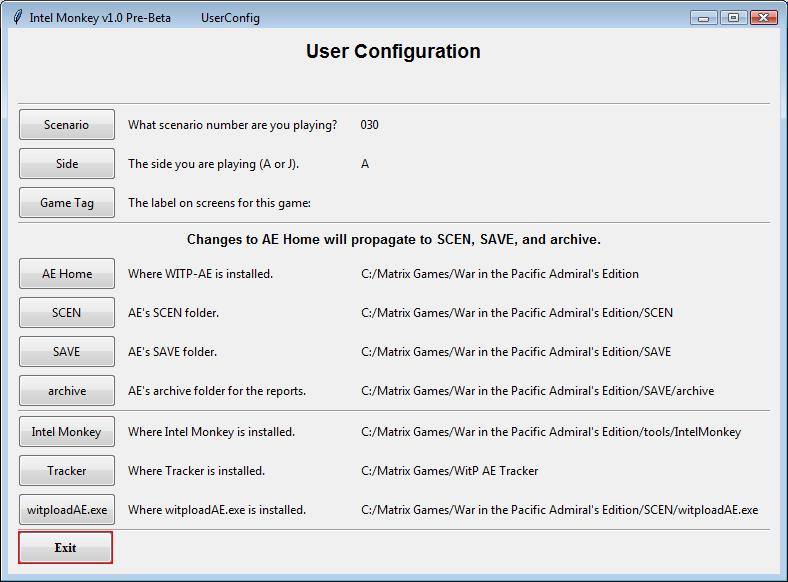
Task: Click the IntelMonkey tools path text
Action: pyautogui.click(x=550, y=432)
